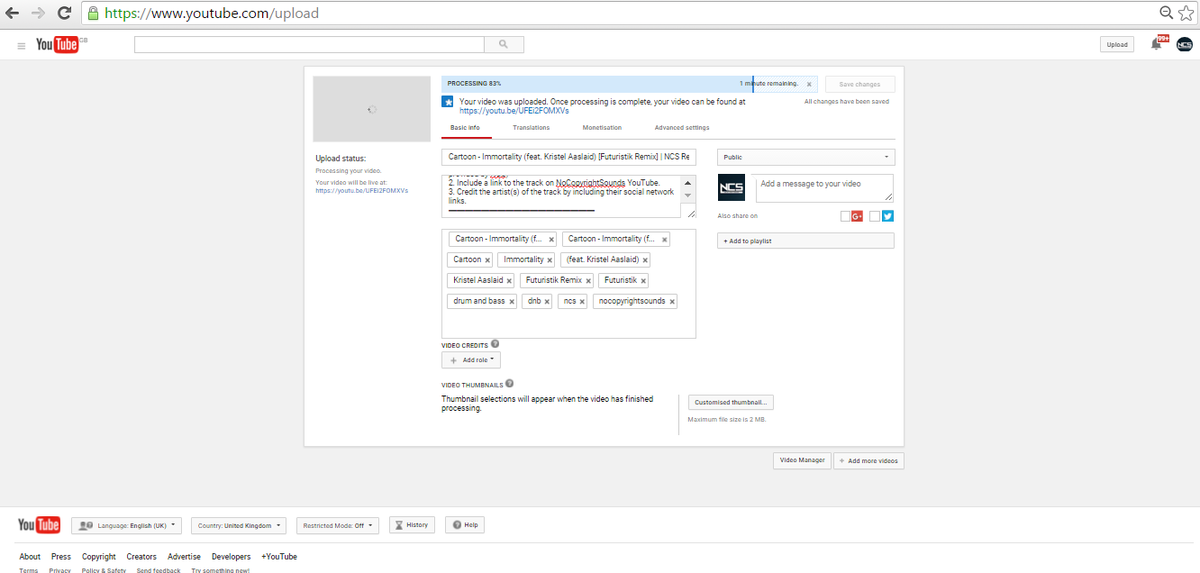Open the History button in footer

tap(412, 525)
